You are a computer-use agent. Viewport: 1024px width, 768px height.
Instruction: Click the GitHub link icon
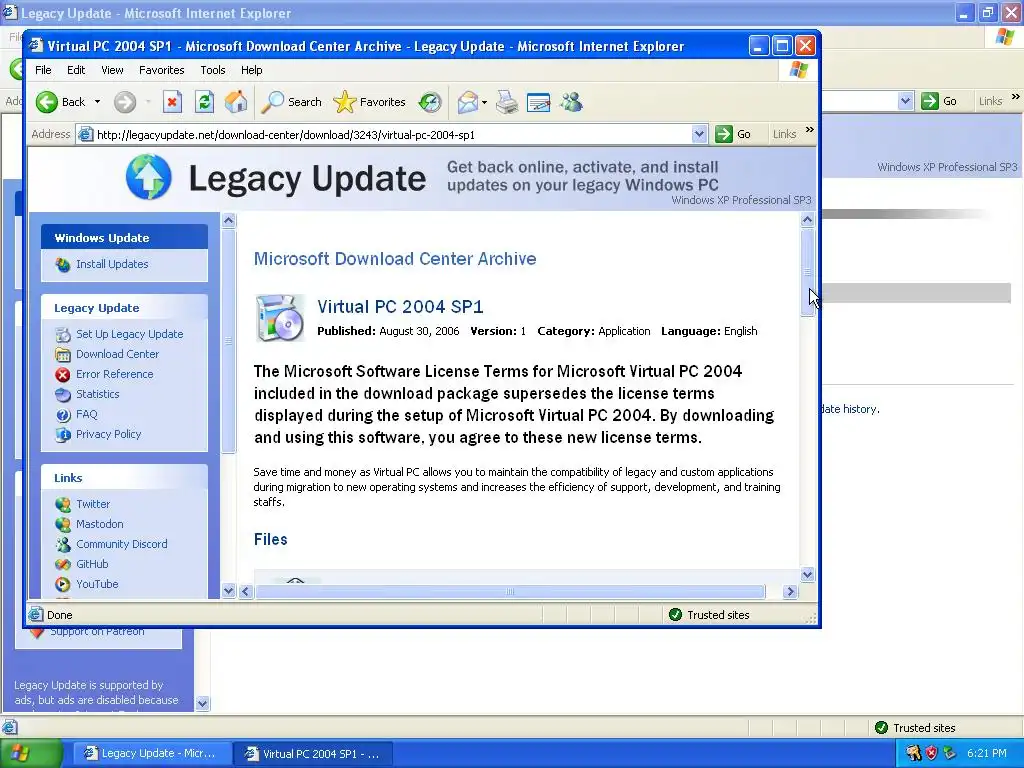[x=63, y=564]
